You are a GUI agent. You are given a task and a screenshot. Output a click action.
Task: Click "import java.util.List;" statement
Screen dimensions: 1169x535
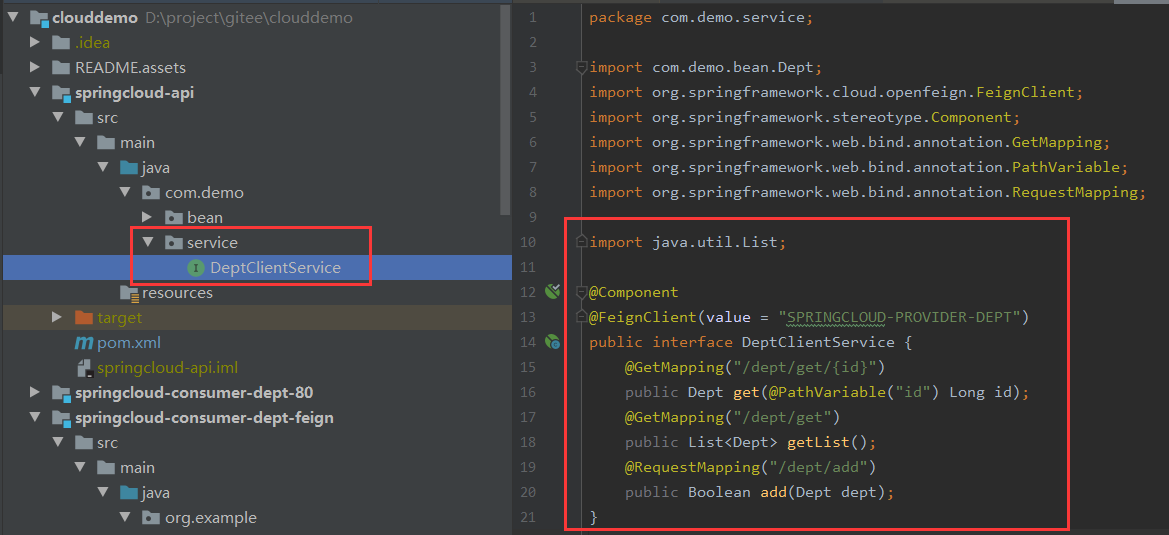[x=687, y=242]
